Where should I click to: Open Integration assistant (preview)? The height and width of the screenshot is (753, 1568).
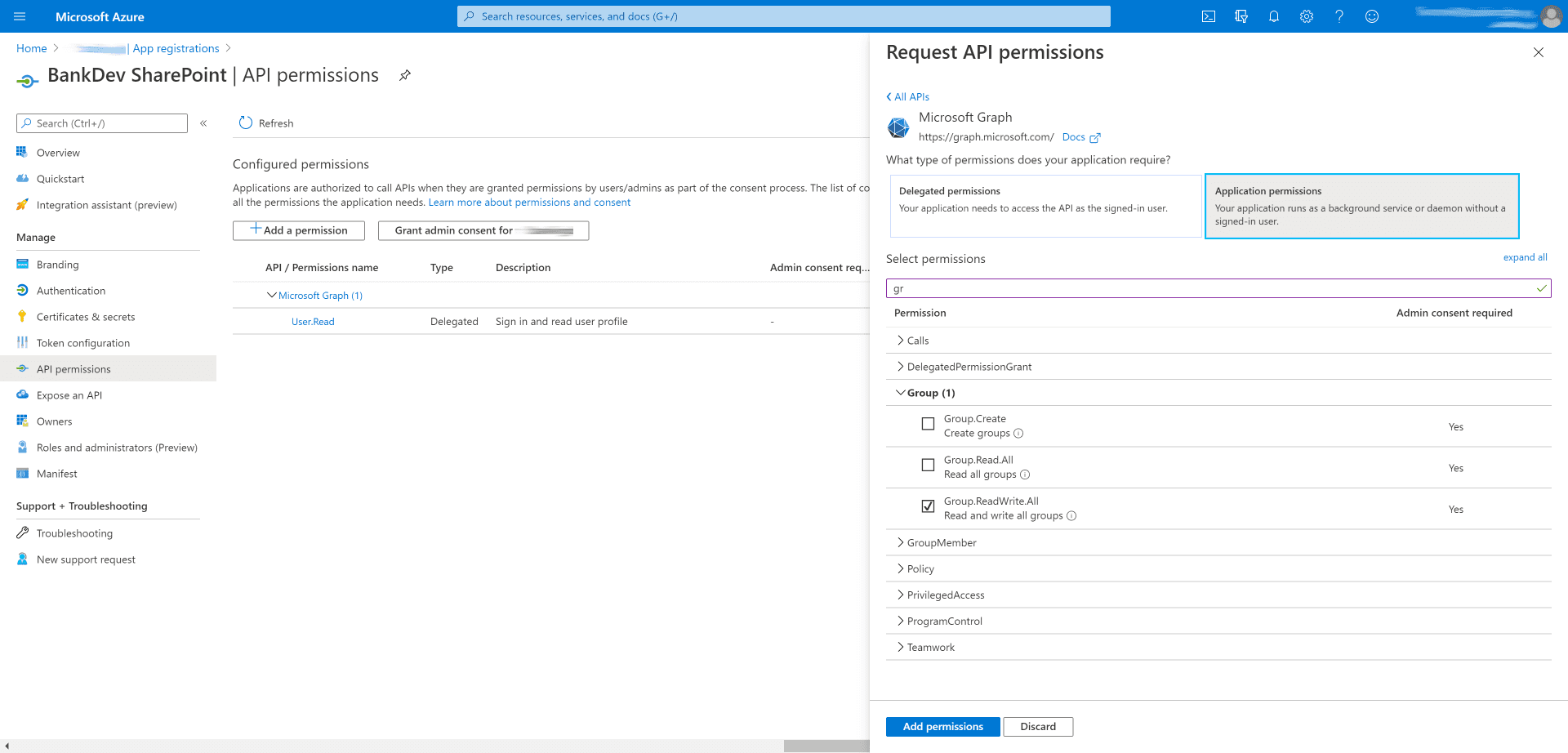(x=108, y=205)
